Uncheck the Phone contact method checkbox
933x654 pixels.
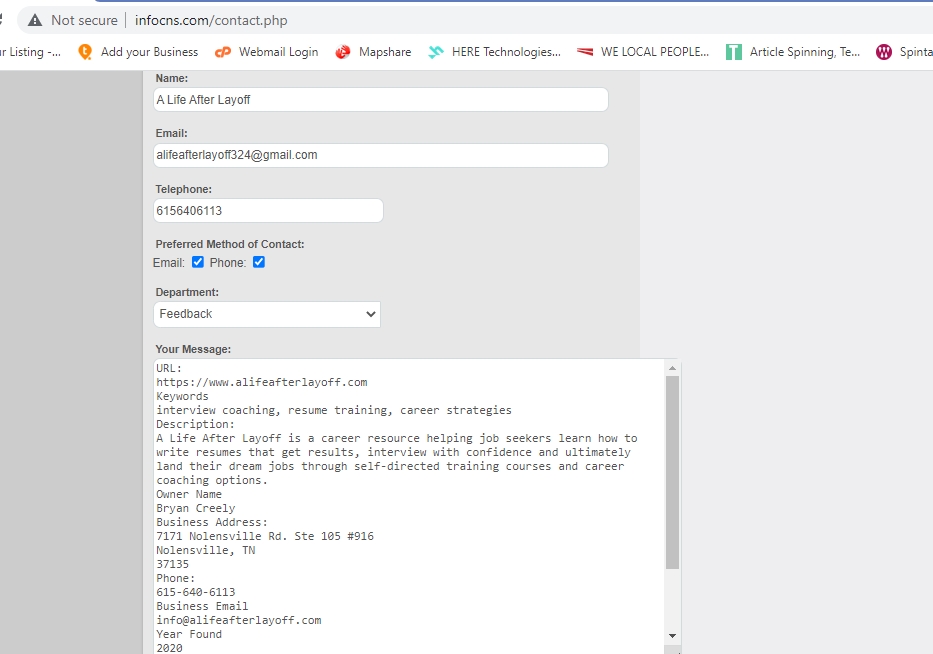(x=259, y=262)
